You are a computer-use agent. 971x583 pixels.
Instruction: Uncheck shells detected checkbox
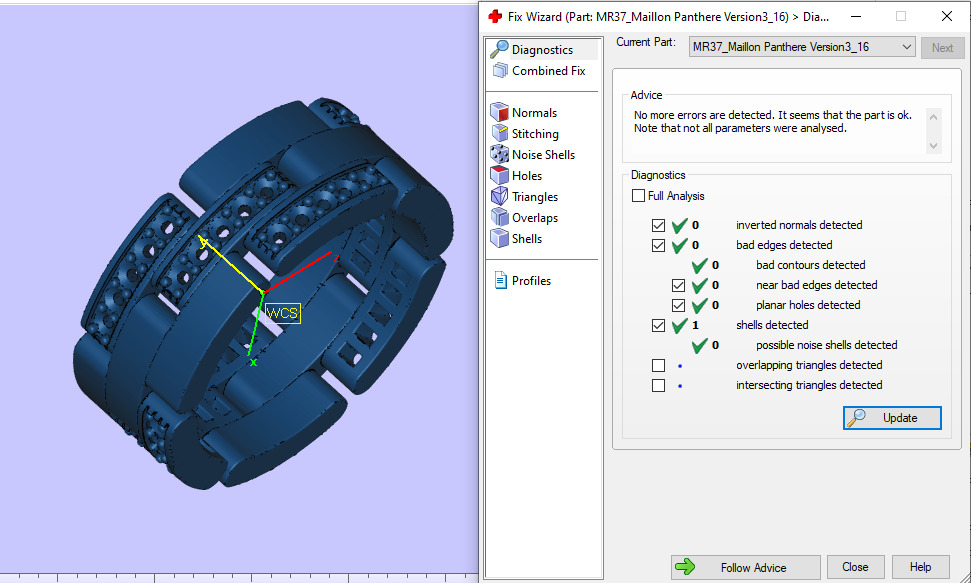[x=658, y=325]
